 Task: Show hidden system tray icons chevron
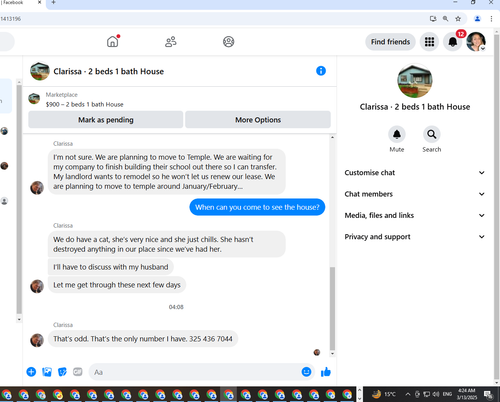pos(408,394)
